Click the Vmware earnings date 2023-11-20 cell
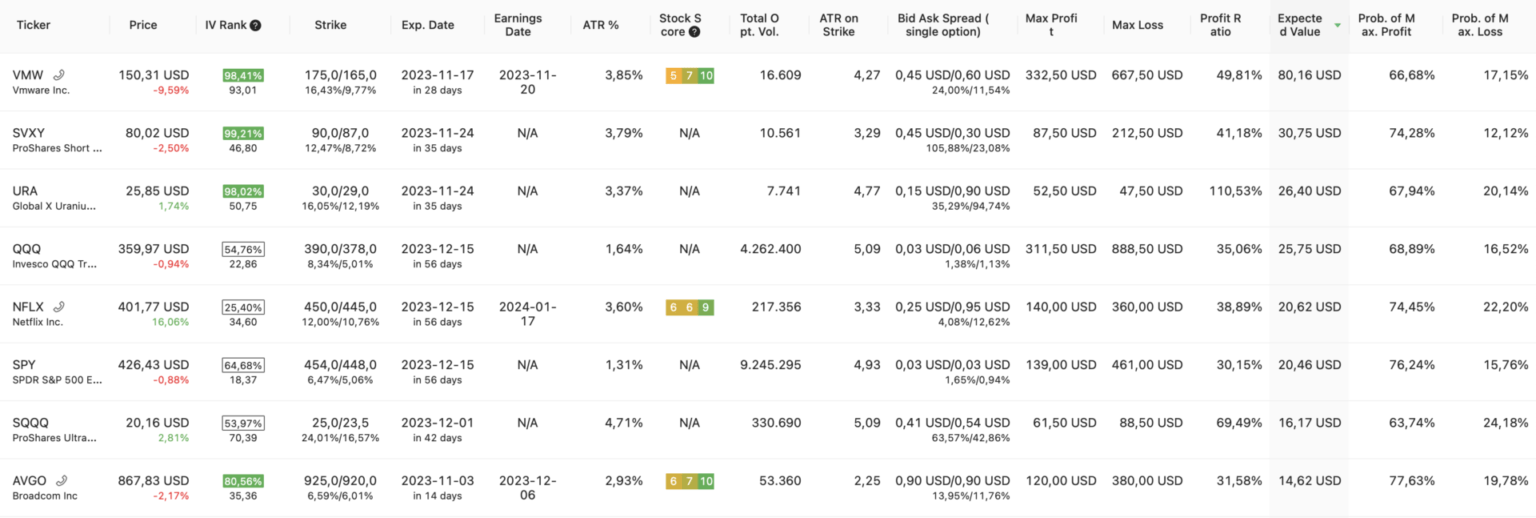The image size is (1536, 518). click(x=526, y=82)
